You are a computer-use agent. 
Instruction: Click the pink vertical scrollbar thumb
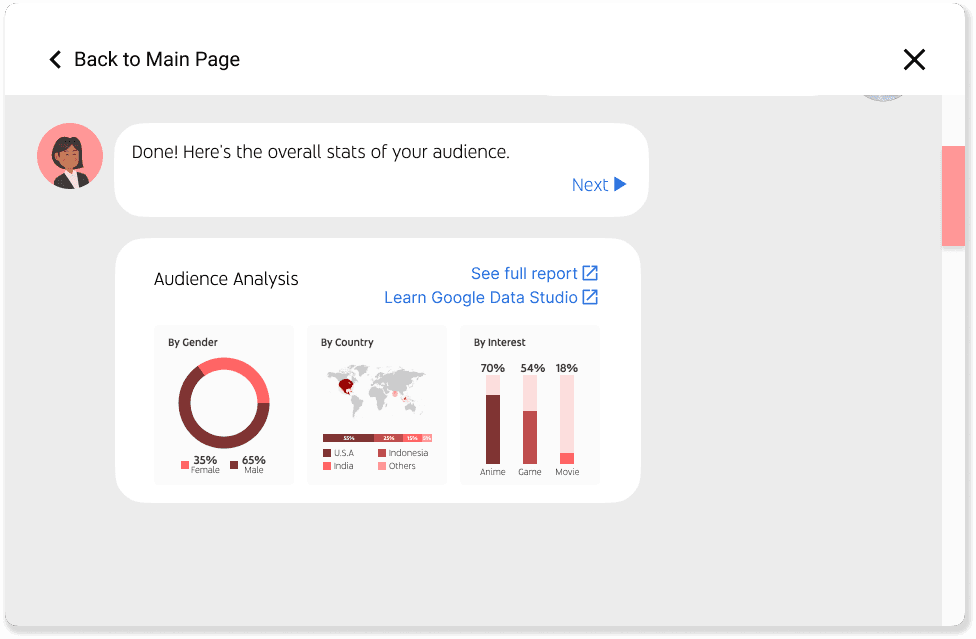[x=953, y=196]
